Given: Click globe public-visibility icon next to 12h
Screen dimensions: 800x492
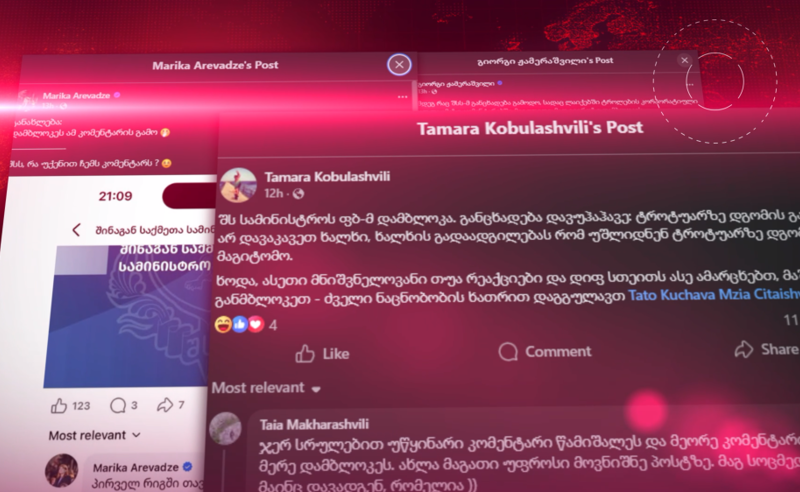Looking at the screenshot, I should pyautogui.click(x=298, y=194).
